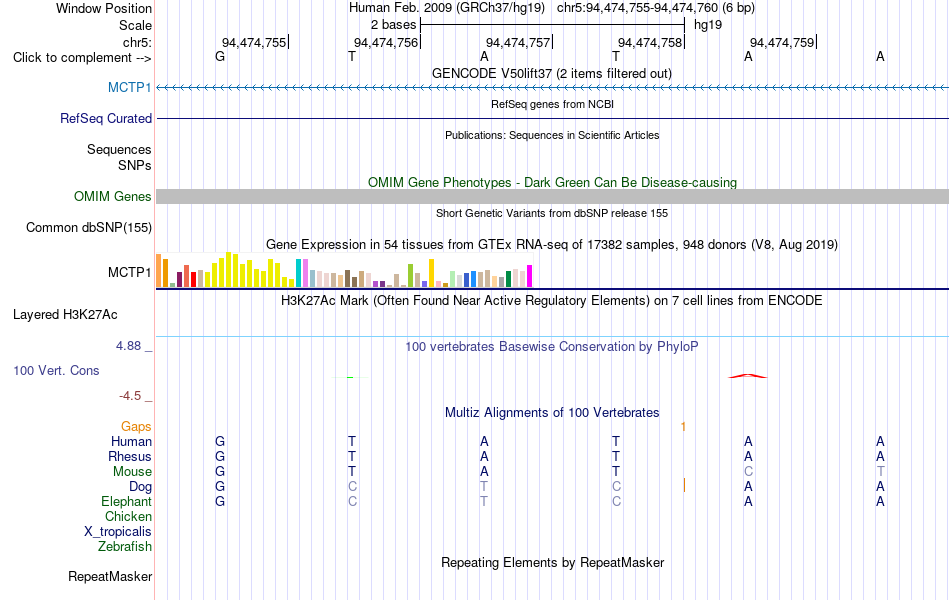
Task: Click the GTEx MCTP1 expression bar chart
Action: 344,270
